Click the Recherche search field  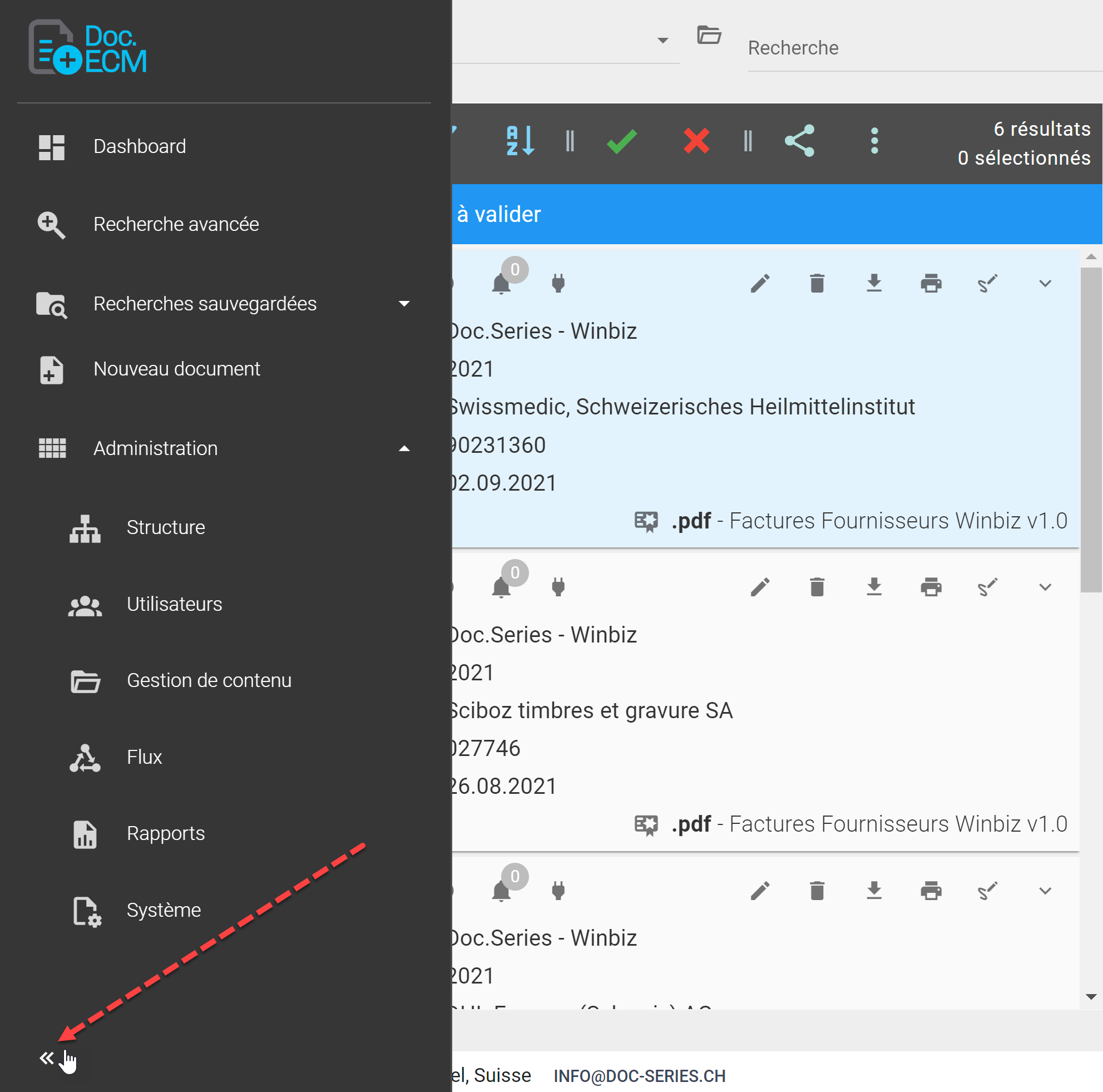(x=925, y=48)
